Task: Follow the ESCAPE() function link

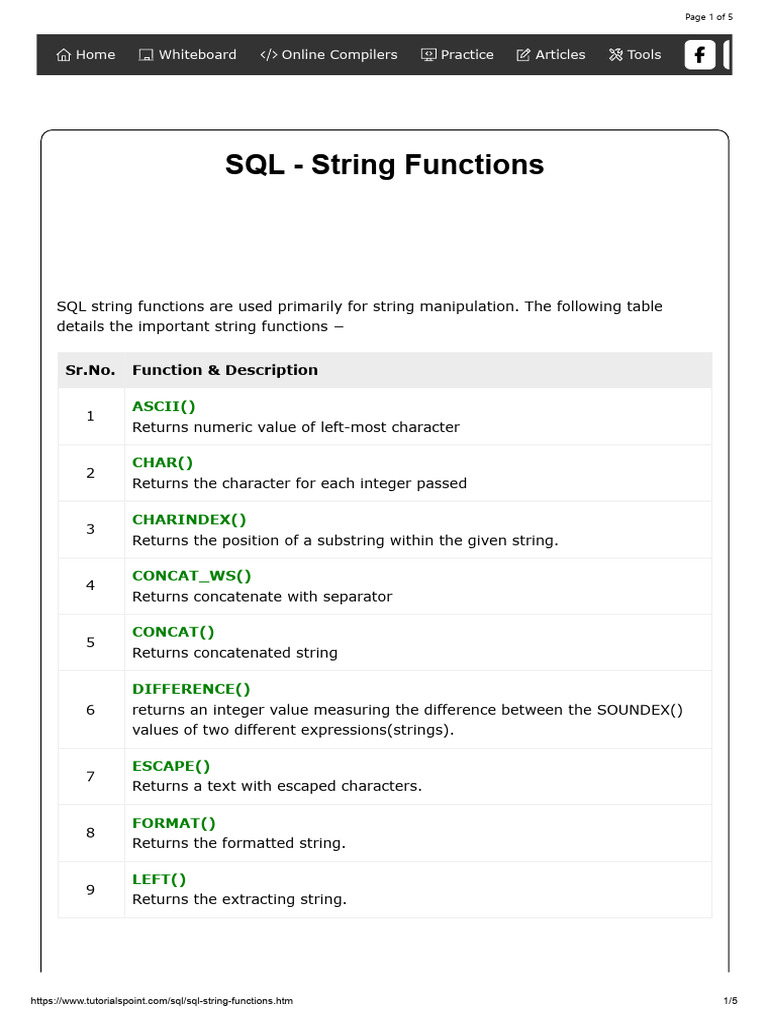Action: pos(171,766)
